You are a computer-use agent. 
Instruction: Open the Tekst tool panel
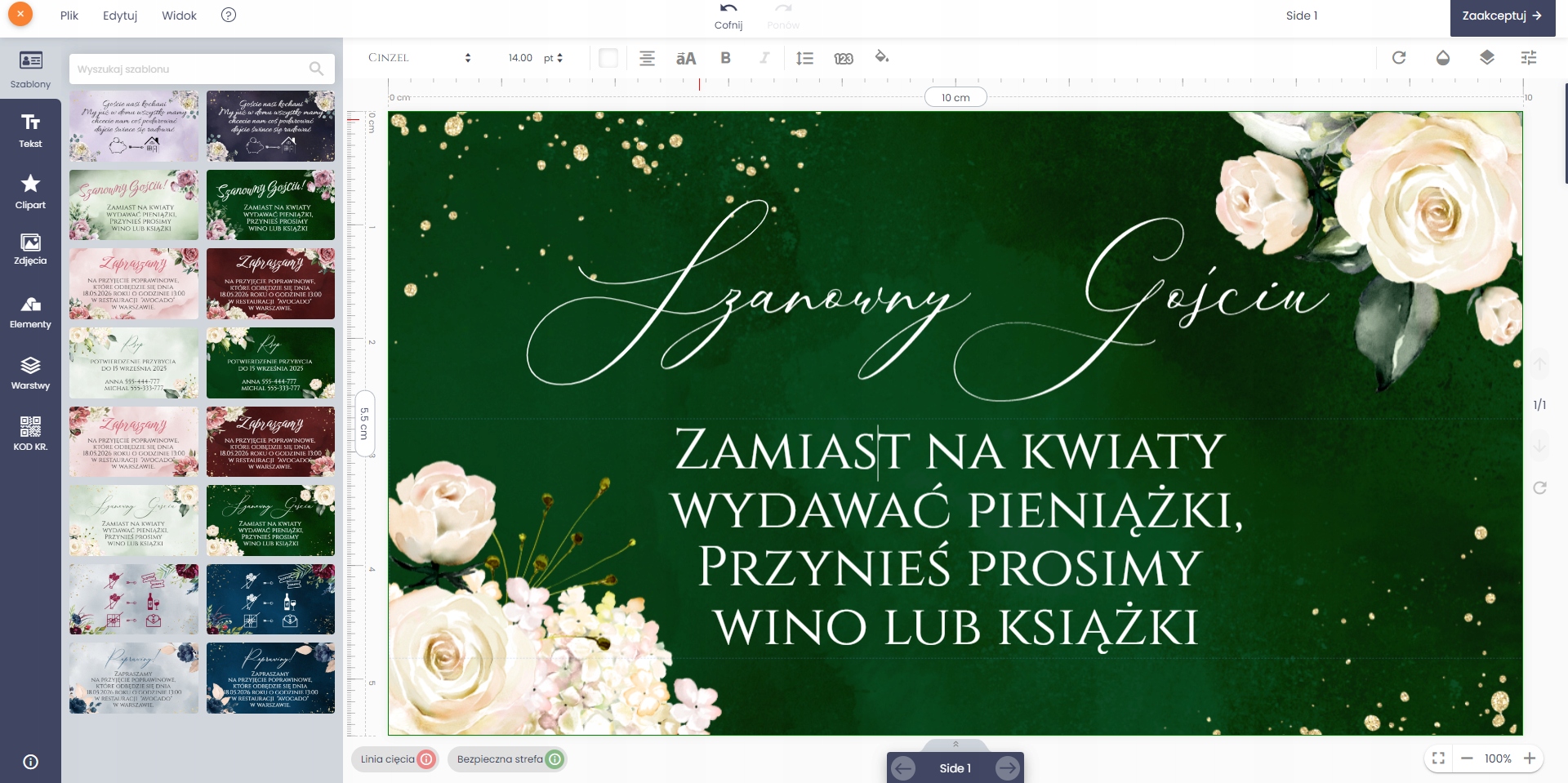click(30, 131)
